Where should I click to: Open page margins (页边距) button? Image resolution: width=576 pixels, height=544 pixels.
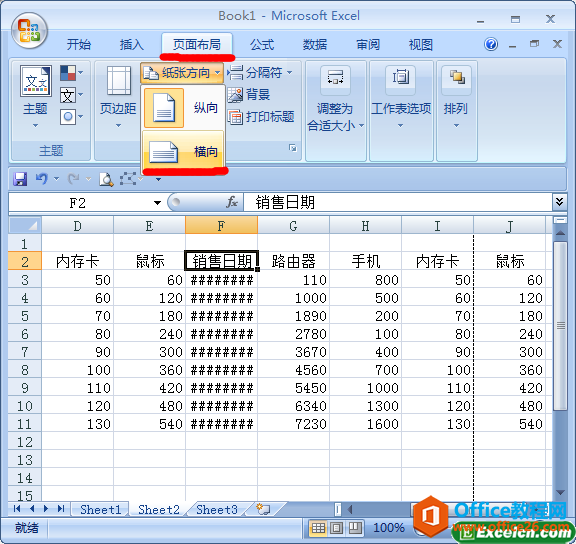118,97
